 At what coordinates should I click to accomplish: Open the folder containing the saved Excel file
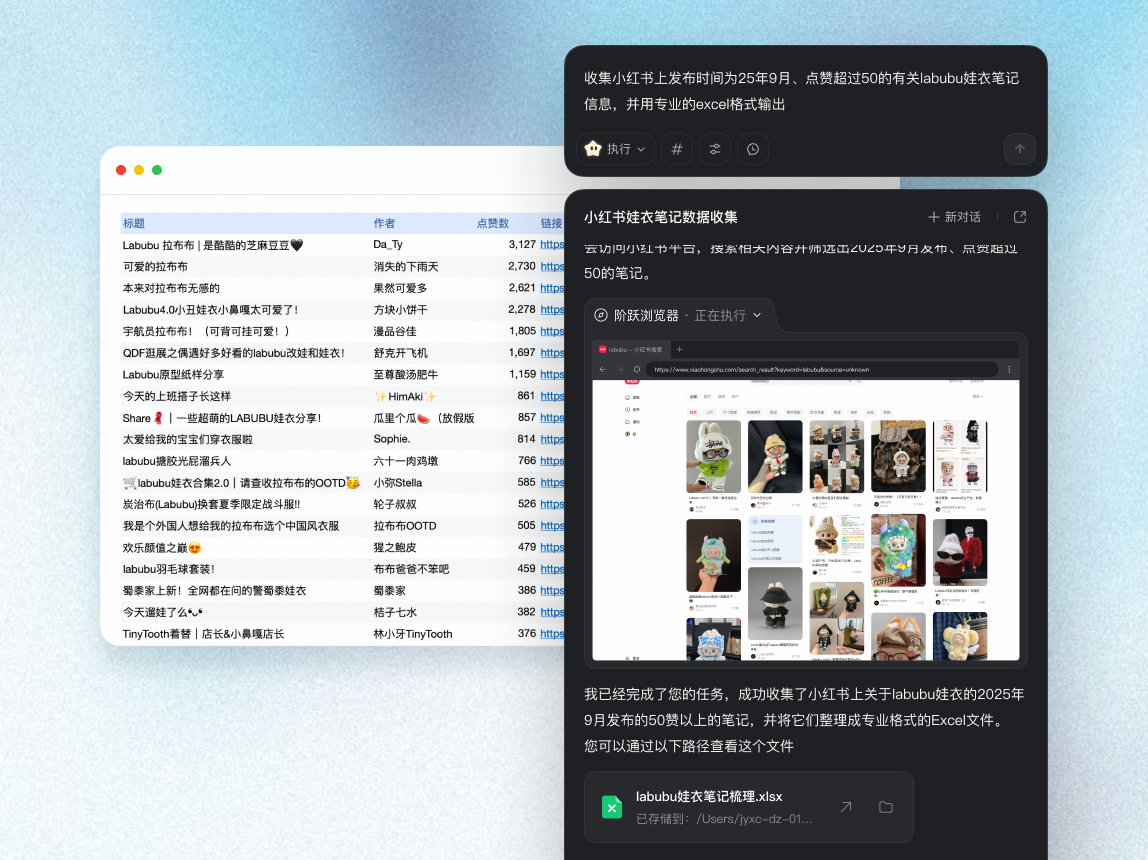(885, 807)
